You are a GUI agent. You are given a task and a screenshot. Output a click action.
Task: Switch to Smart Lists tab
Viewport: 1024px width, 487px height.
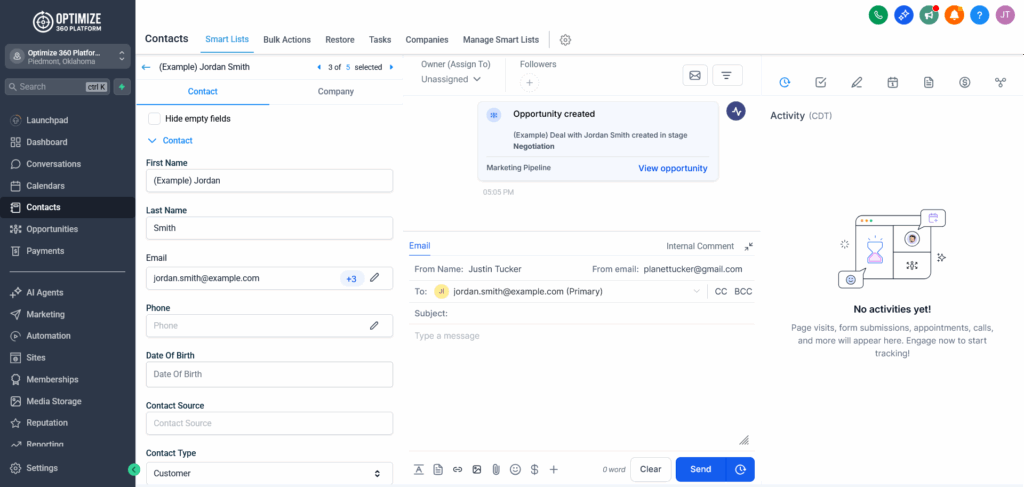point(227,39)
